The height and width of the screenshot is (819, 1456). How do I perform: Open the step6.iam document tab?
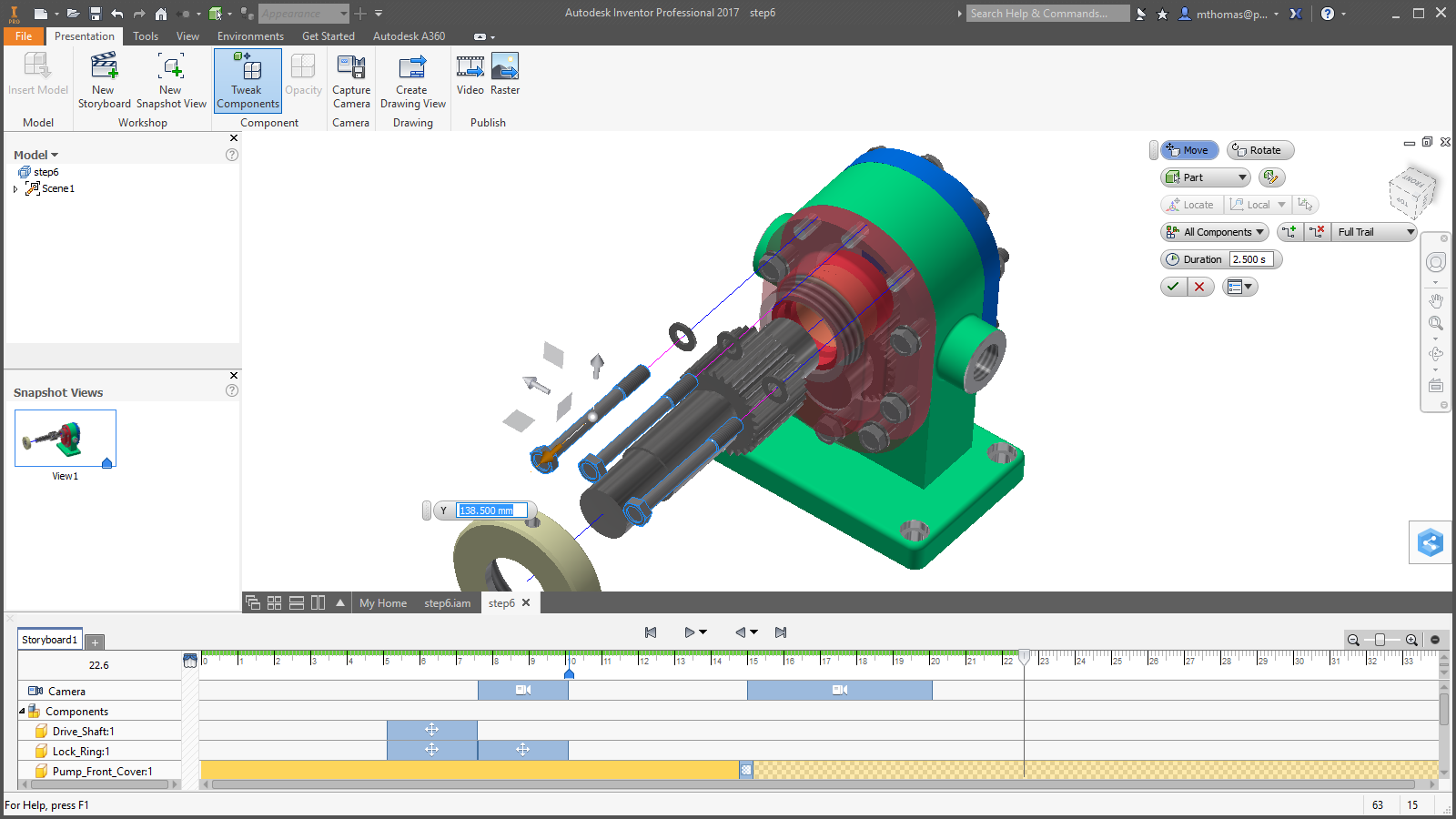[447, 602]
